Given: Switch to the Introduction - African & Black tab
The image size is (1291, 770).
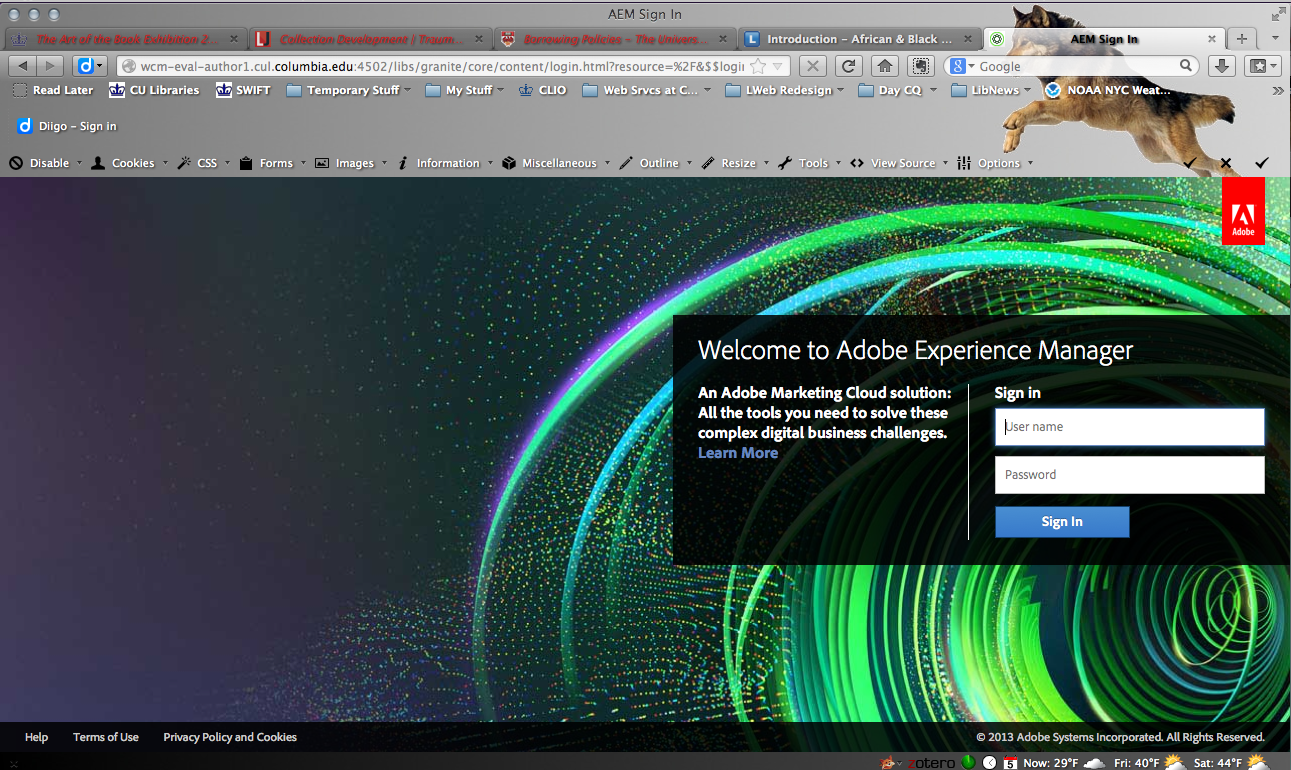Looking at the screenshot, I should [x=860, y=39].
